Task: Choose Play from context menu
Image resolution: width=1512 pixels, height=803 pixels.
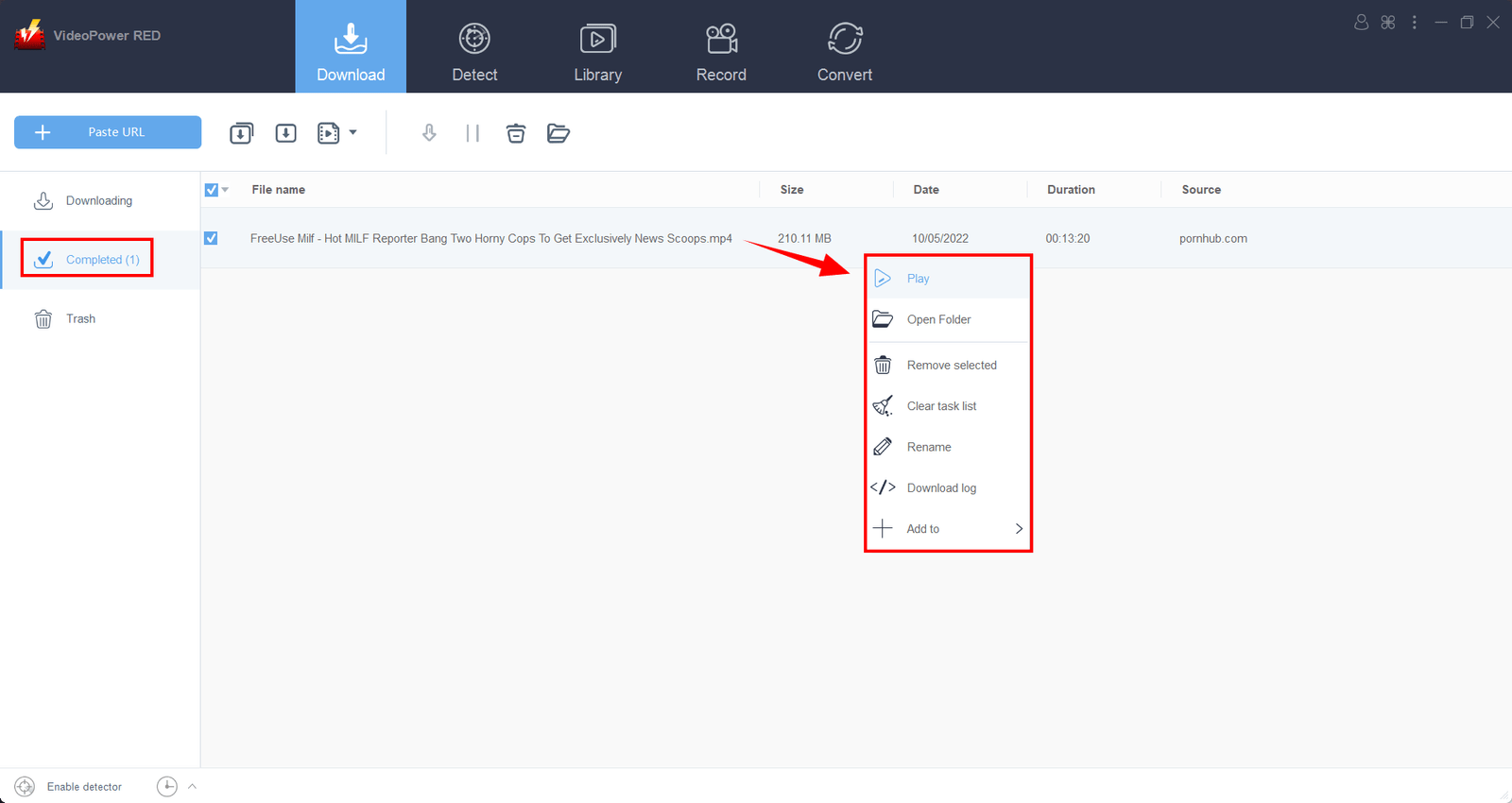Action: [948, 279]
